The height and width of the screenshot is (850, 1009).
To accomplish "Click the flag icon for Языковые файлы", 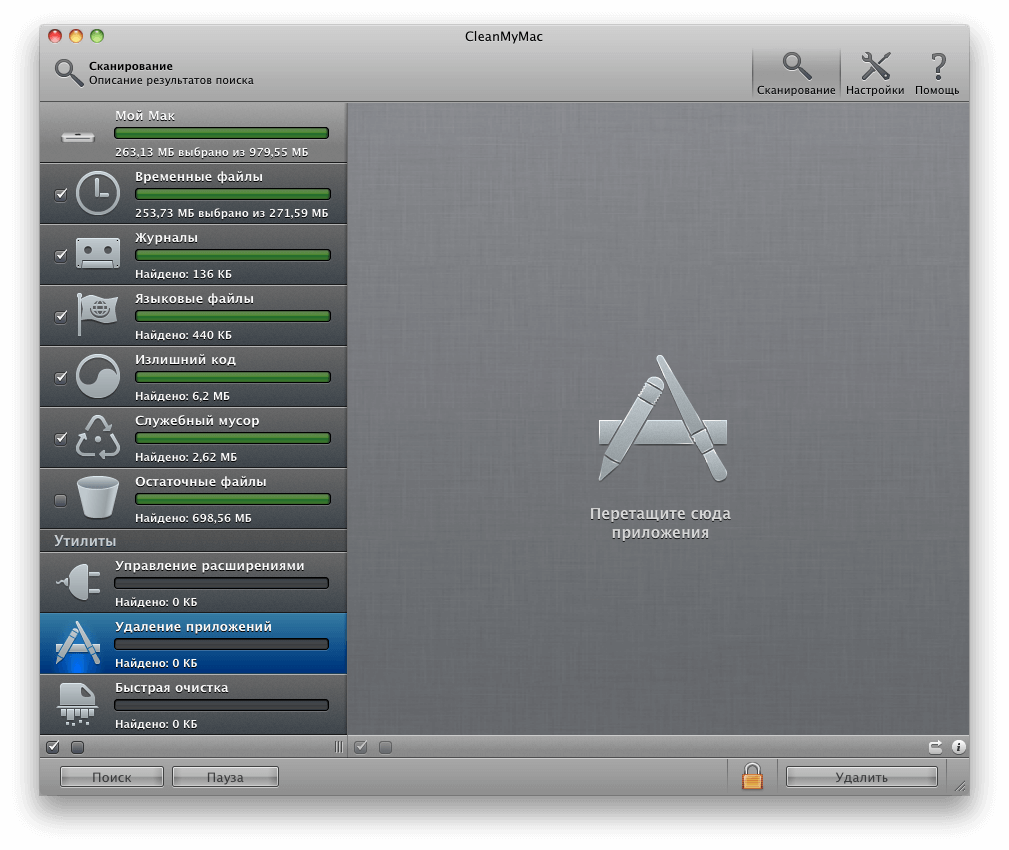I will pyautogui.click(x=97, y=314).
